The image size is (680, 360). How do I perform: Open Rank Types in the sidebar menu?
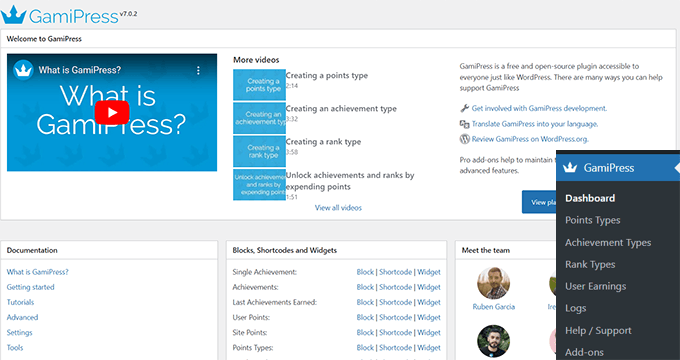[x=590, y=265]
